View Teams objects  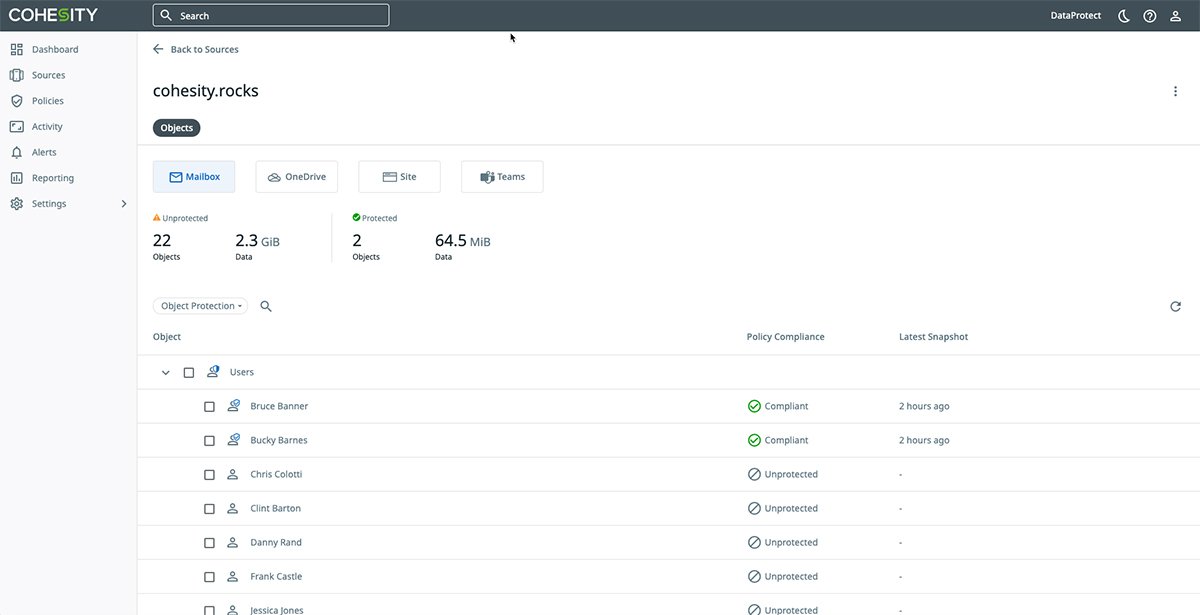pos(501,176)
